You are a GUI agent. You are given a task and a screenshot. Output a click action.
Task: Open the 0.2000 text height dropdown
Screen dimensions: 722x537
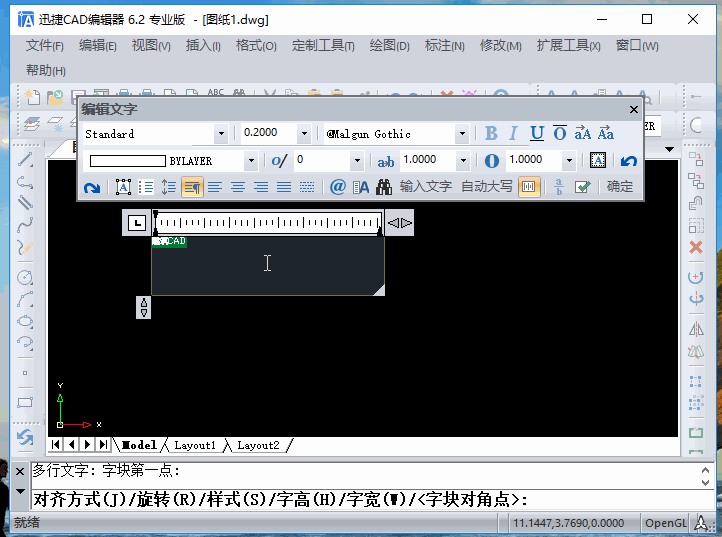[304, 134]
